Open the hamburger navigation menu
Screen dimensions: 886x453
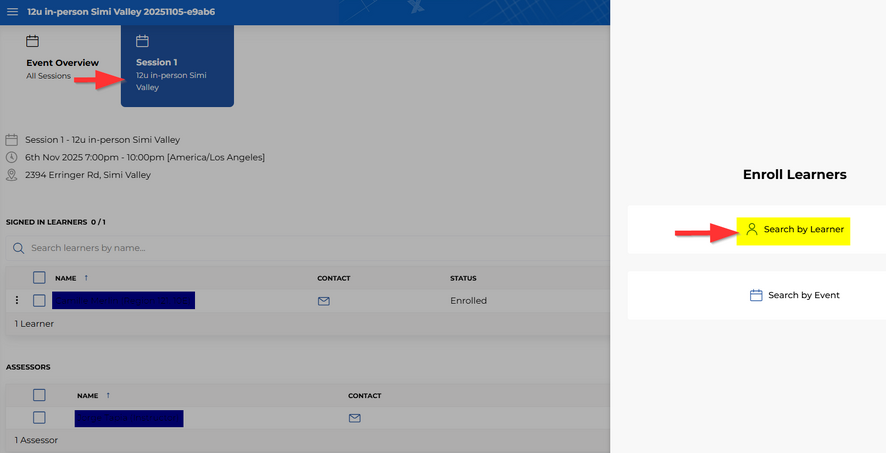click(12, 11)
